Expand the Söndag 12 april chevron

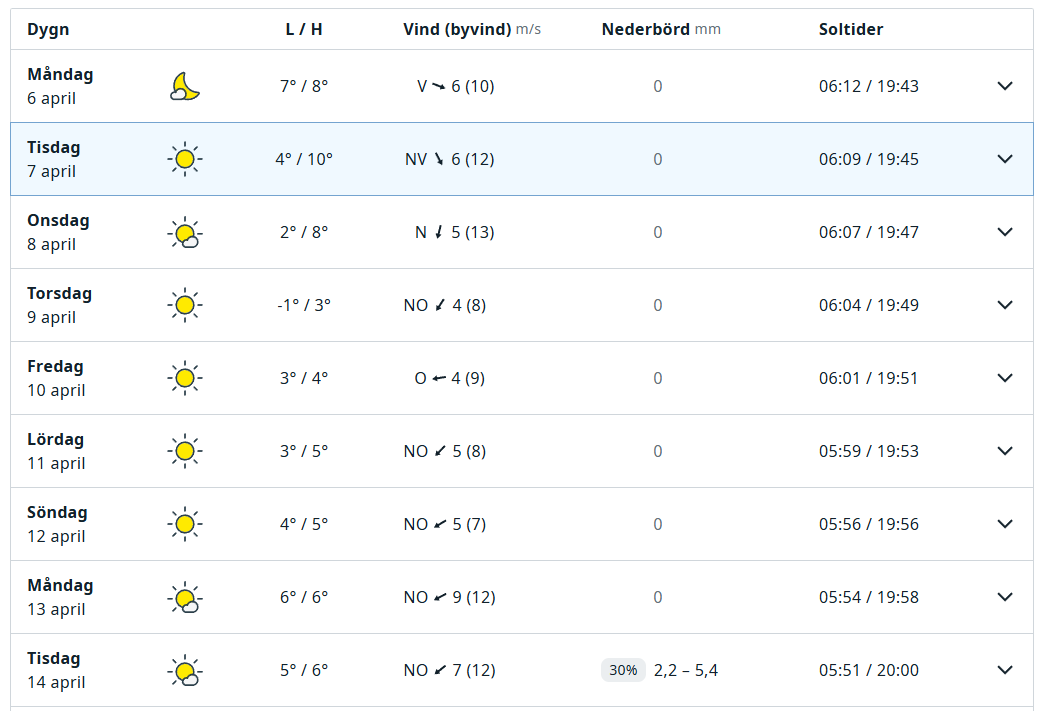1005,524
